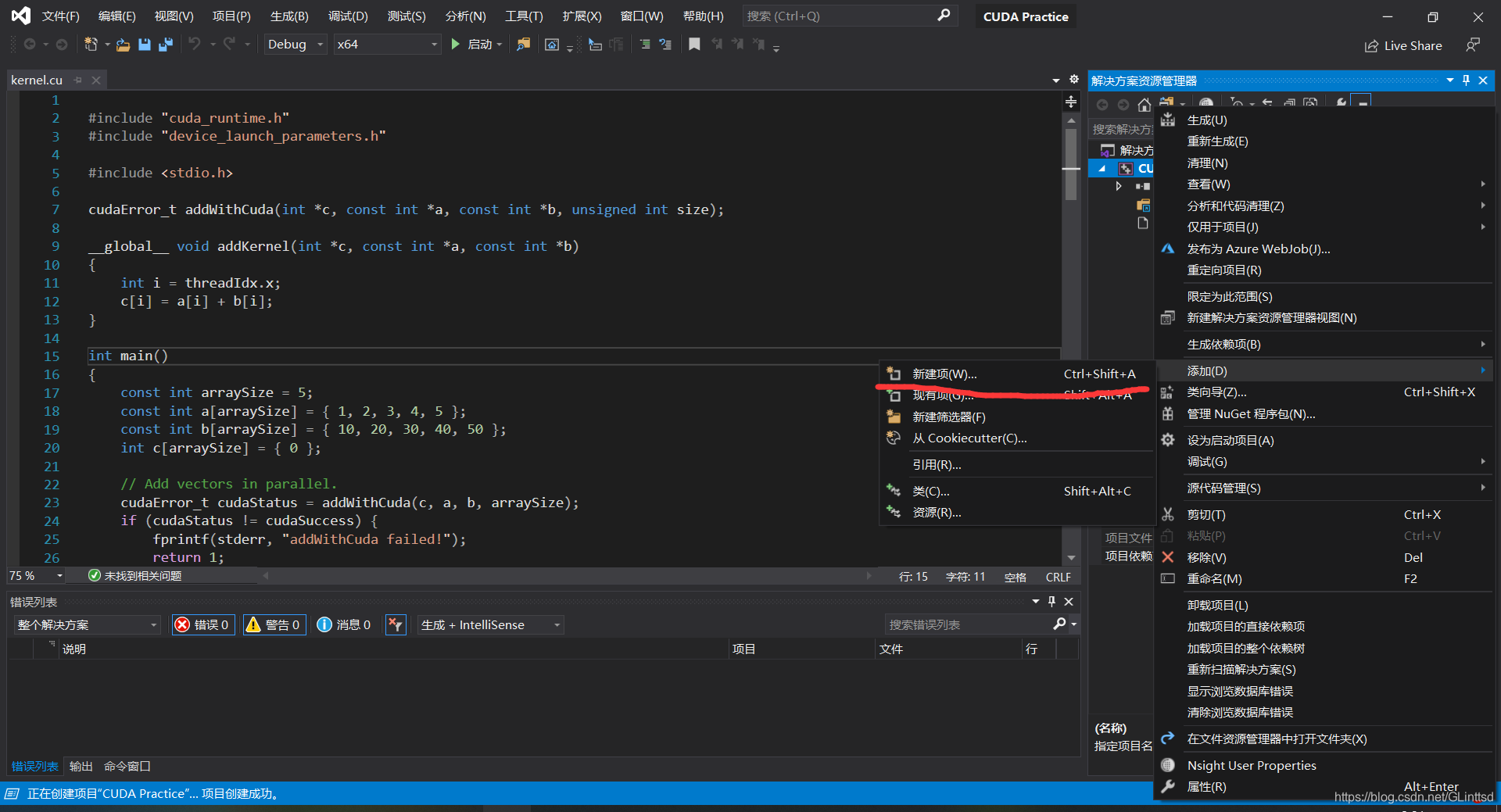Click the Navigate Forward icon
The image size is (1501, 812).
pyautogui.click(x=61, y=45)
